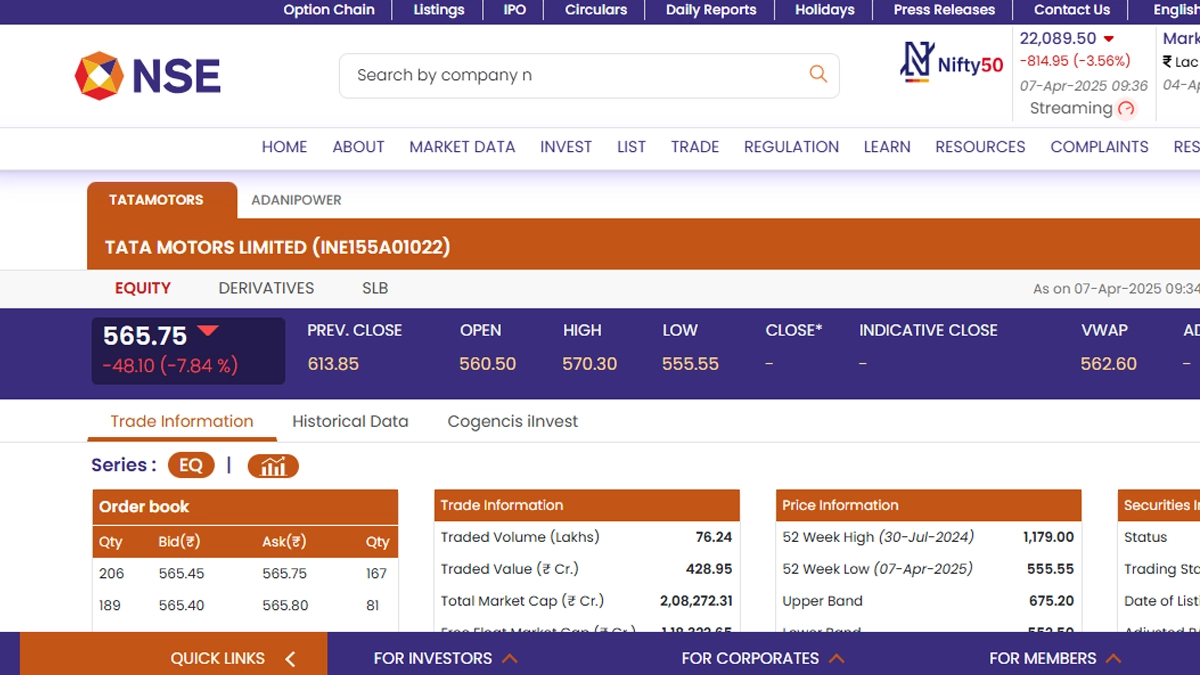Open the chart icon next to Series

[273, 465]
